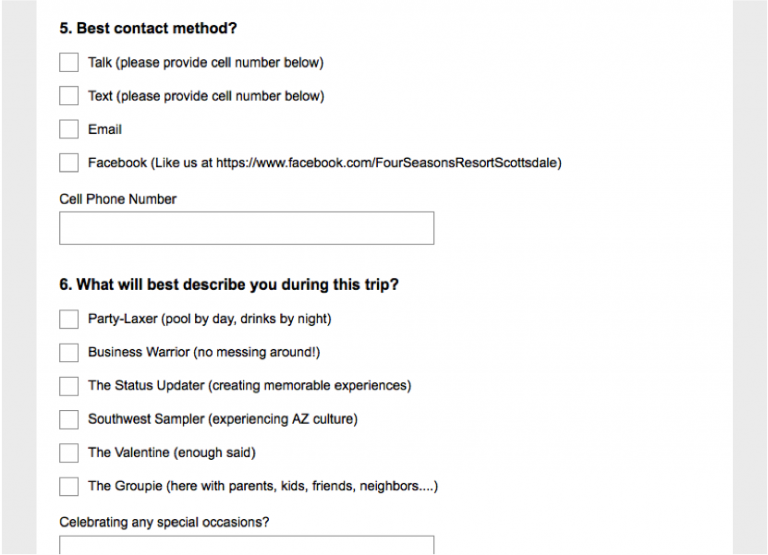Tick The Valentine checkbox

point(69,453)
